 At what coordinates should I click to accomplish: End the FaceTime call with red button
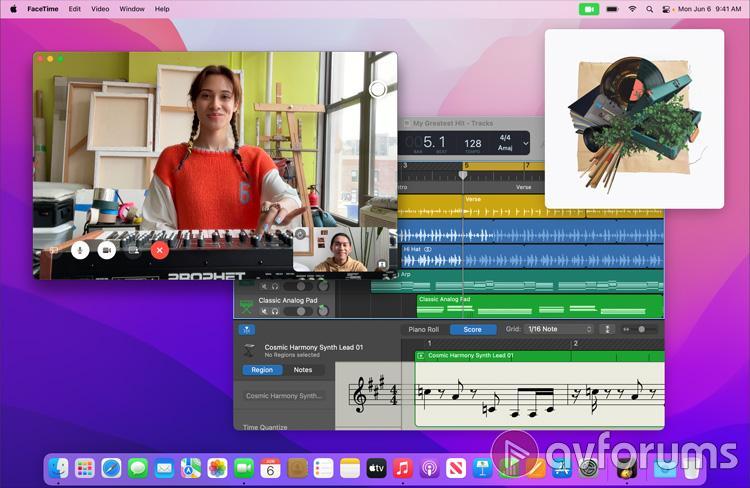click(160, 250)
